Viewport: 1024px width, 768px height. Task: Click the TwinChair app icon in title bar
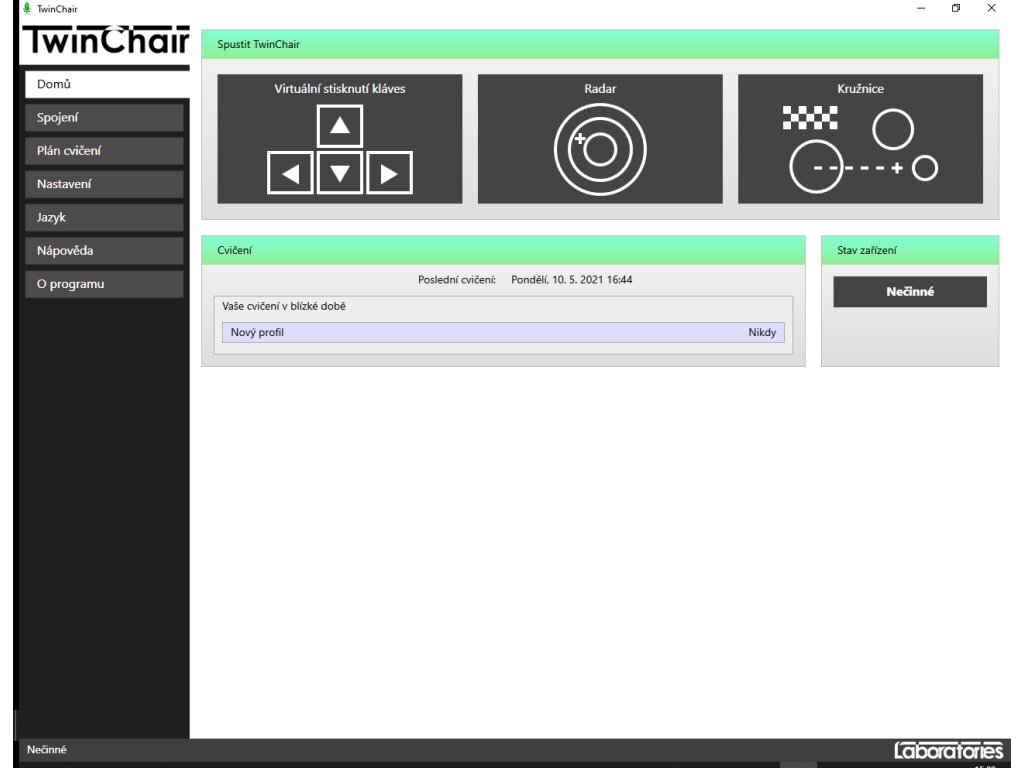(x=27, y=8)
